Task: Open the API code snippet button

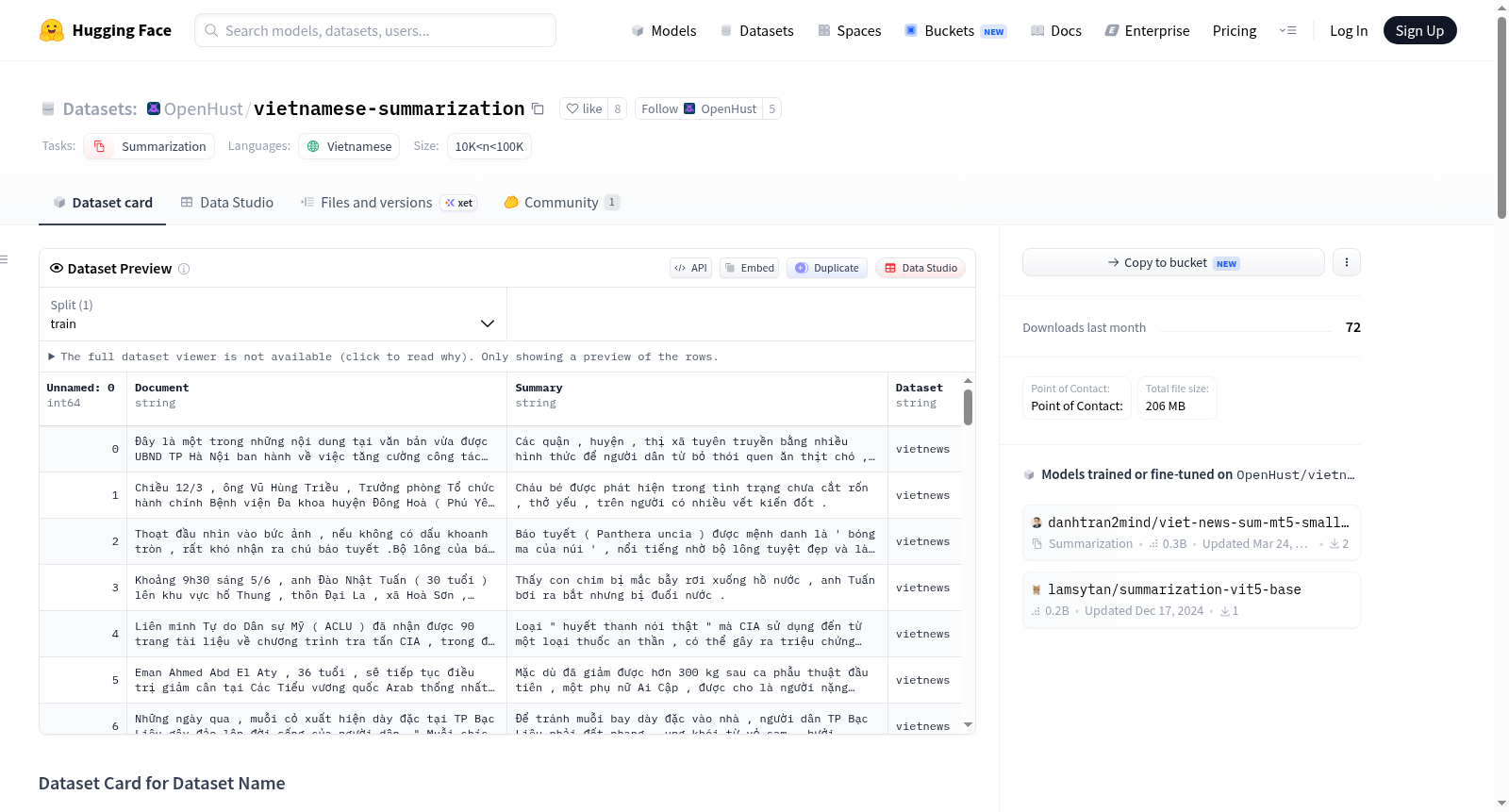Action: 690,268
